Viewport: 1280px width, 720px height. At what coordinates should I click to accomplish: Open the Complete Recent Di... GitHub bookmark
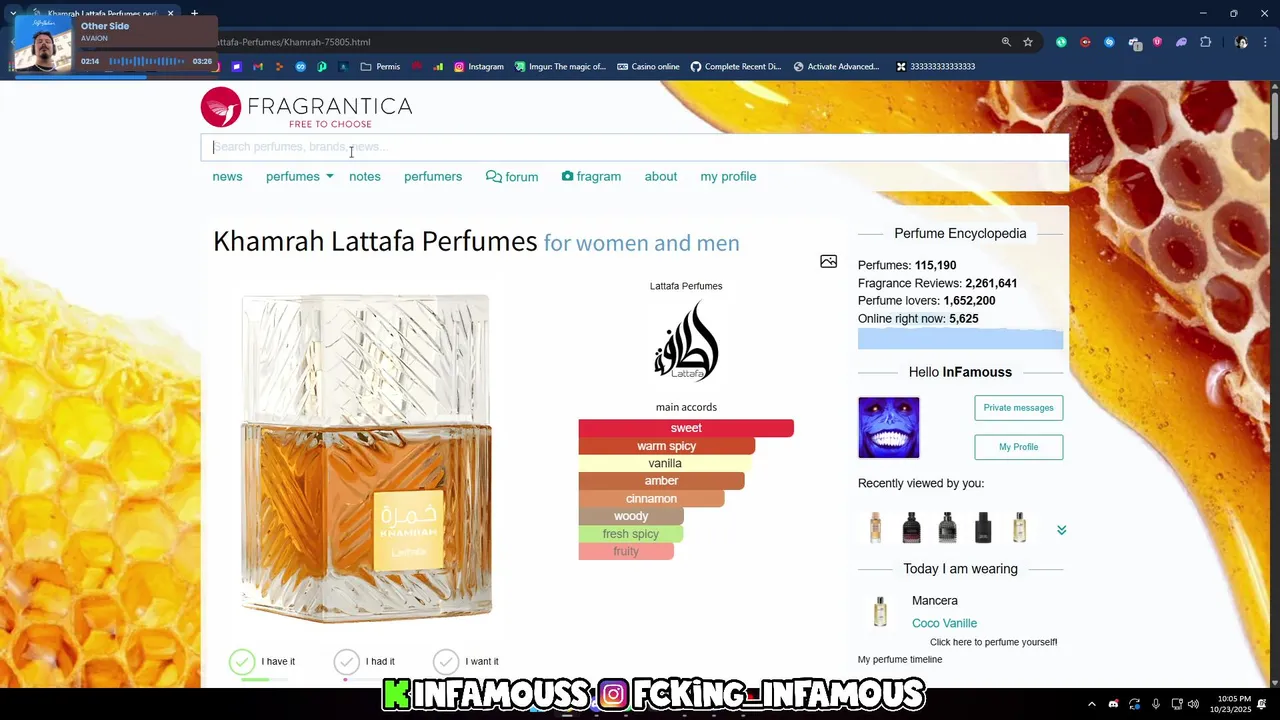click(736, 67)
